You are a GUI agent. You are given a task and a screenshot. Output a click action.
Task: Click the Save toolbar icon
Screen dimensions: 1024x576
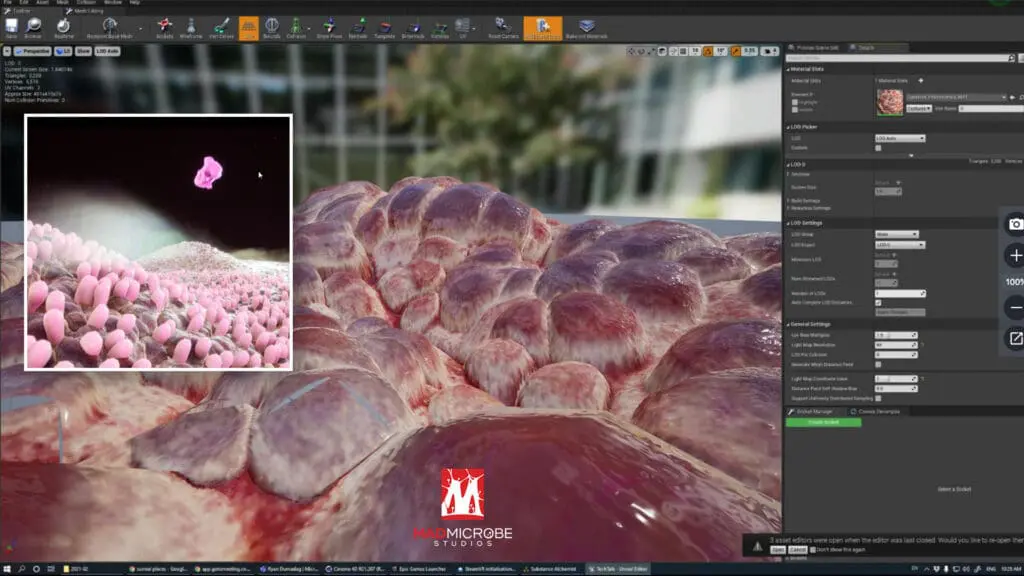coord(11,27)
